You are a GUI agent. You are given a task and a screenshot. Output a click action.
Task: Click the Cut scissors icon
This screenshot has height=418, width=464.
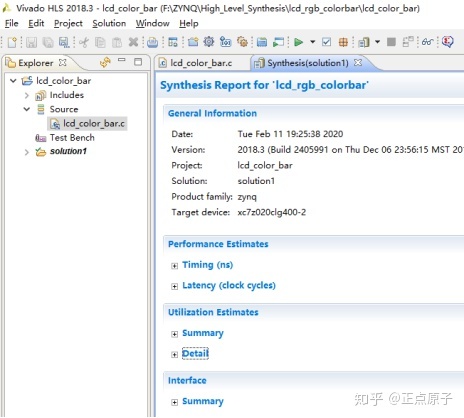[84, 42]
